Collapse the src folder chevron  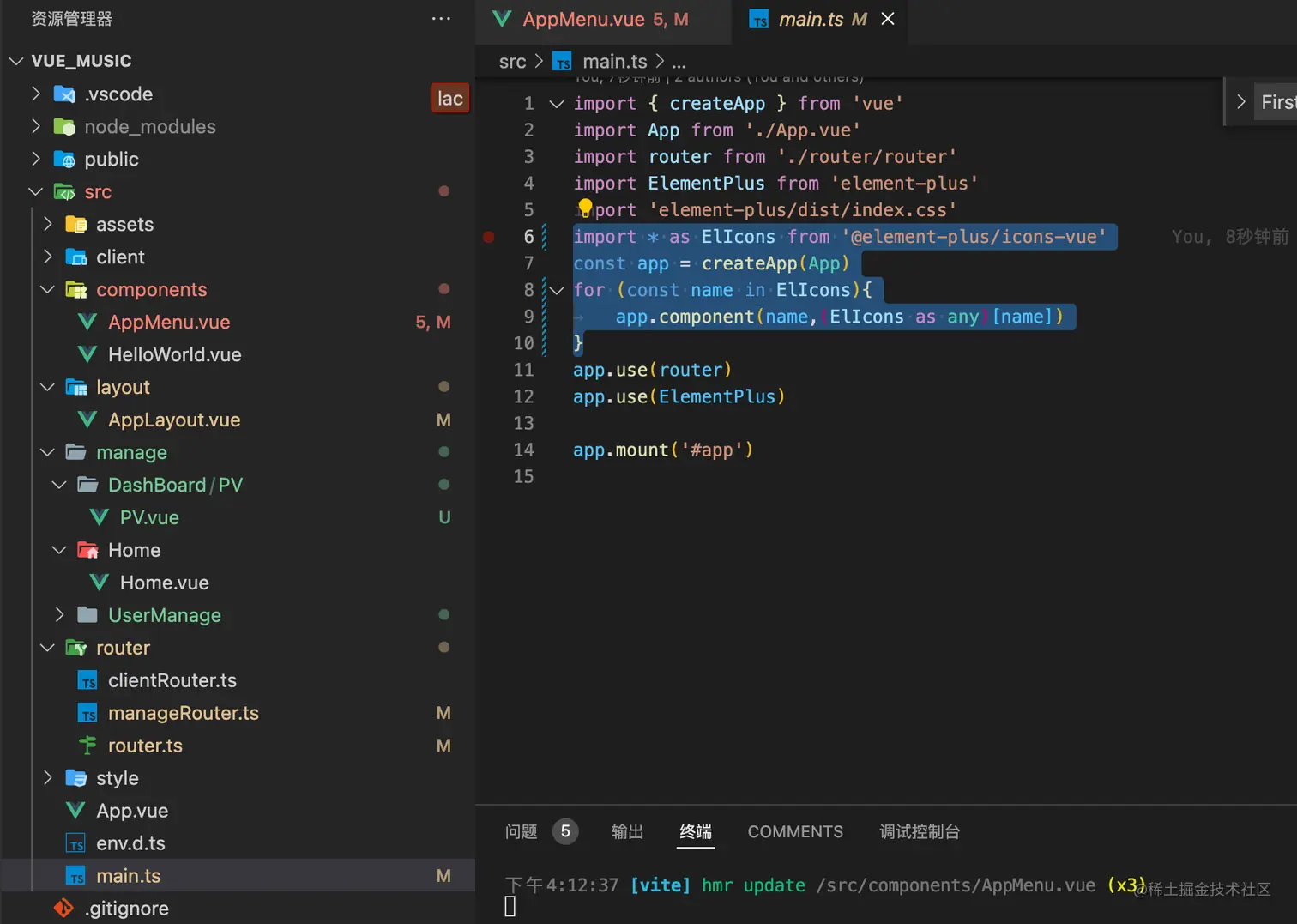point(35,191)
